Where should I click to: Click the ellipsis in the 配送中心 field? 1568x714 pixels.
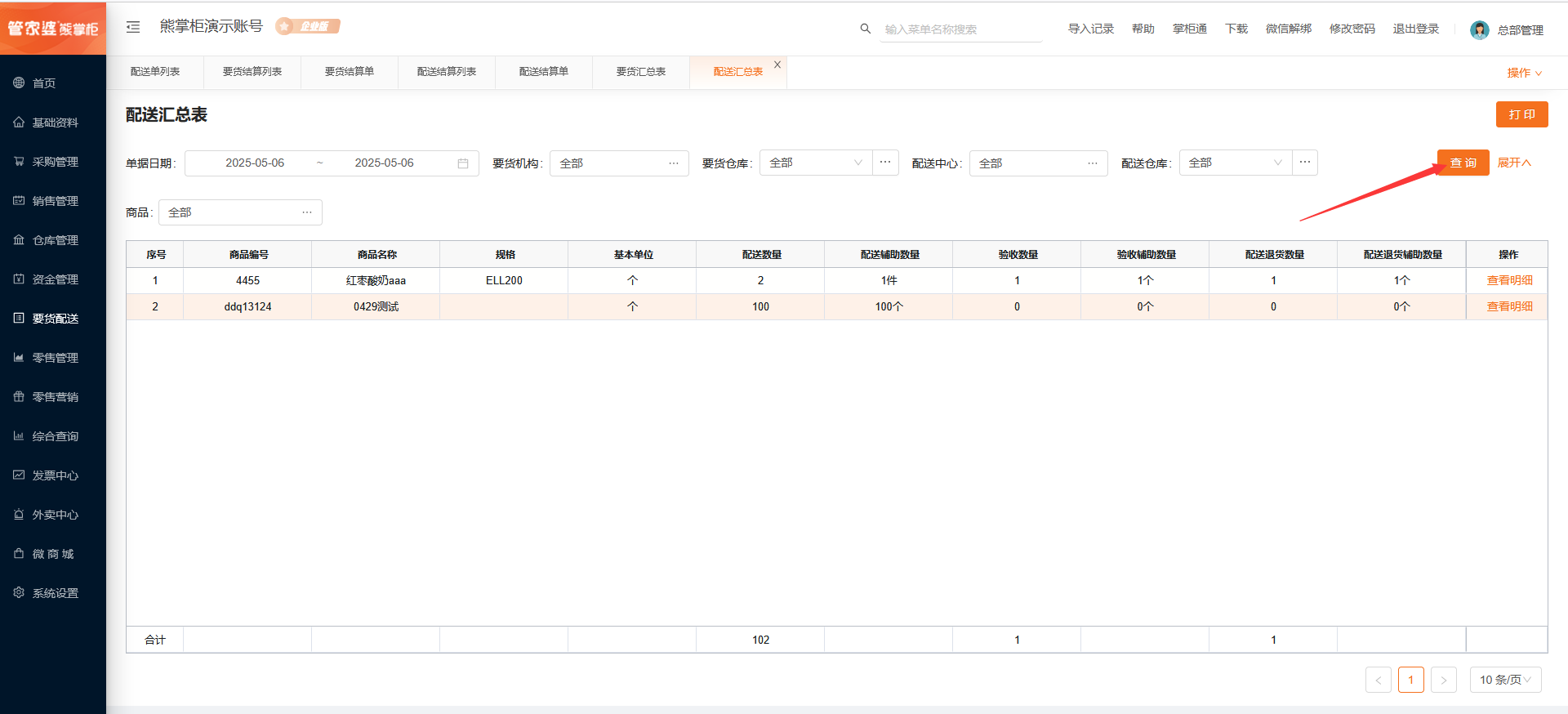(x=1093, y=163)
